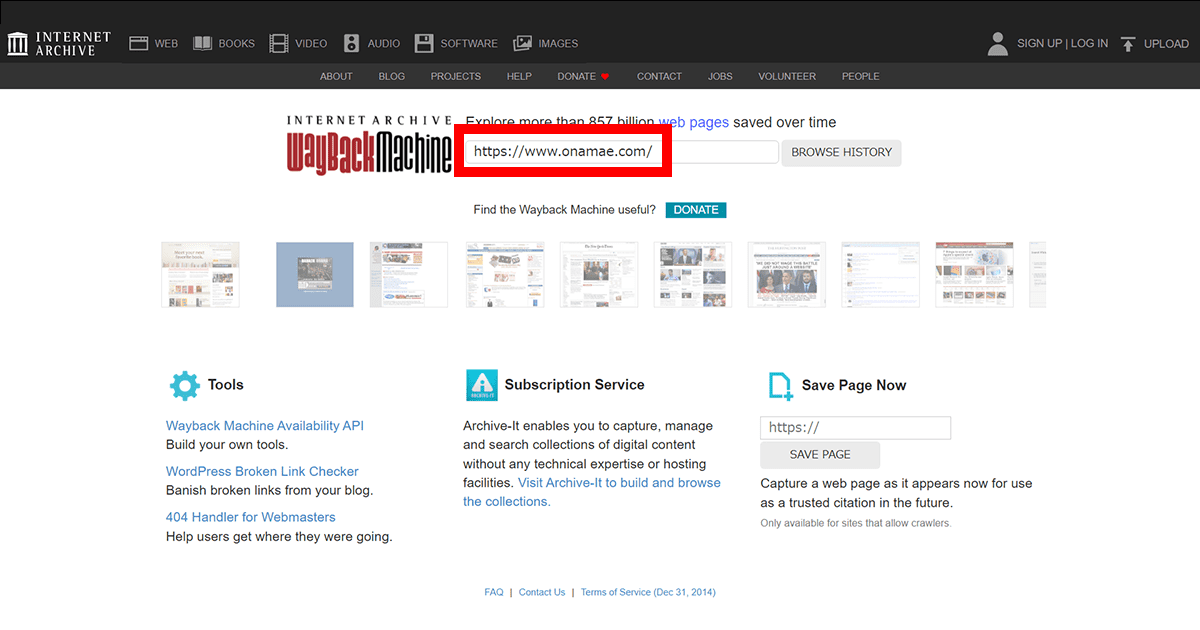The width and height of the screenshot is (1200, 630).
Task: Open the PEOPLE page
Action: point(860,76)
